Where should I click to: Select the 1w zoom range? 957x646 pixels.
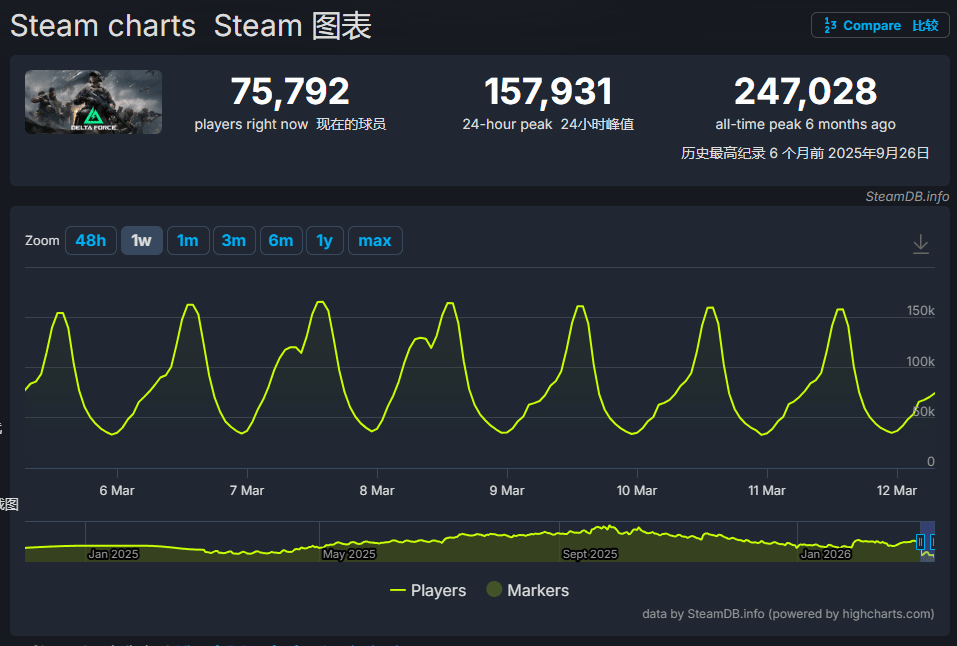click(142, 241)
